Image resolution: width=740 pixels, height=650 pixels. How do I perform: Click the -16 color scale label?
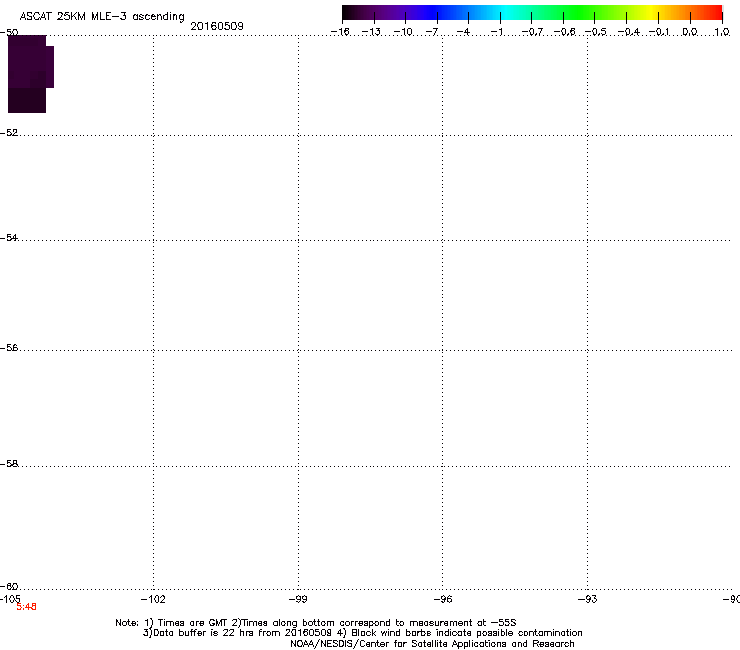tap(340, 32)
